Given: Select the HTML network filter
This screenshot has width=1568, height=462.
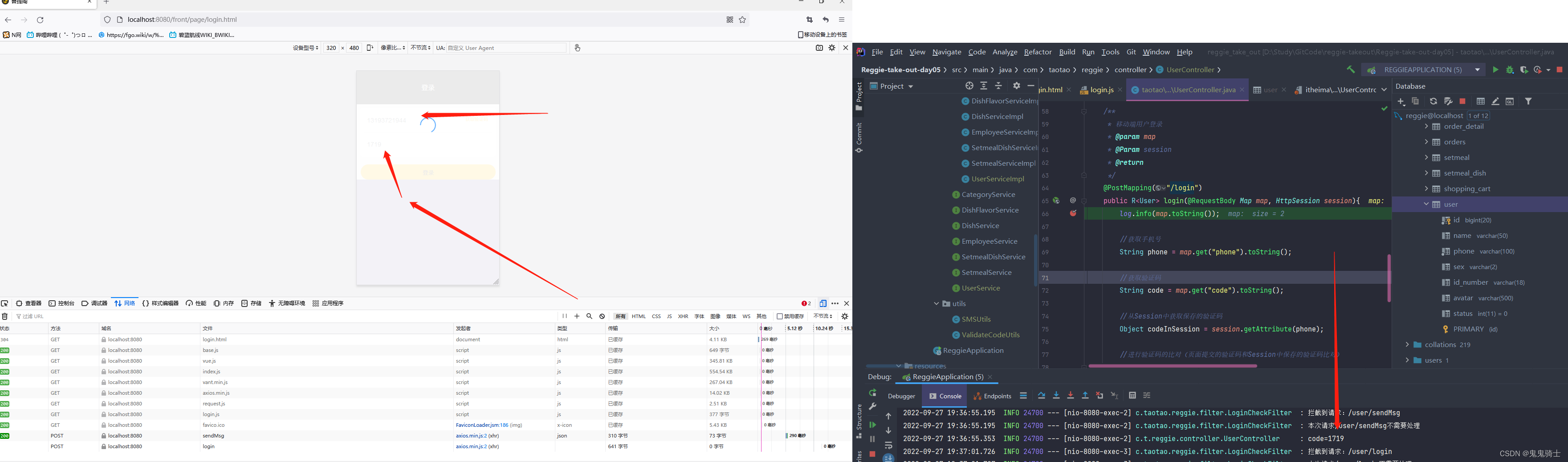Looking at the screenshot, I should tap(639, 316).
